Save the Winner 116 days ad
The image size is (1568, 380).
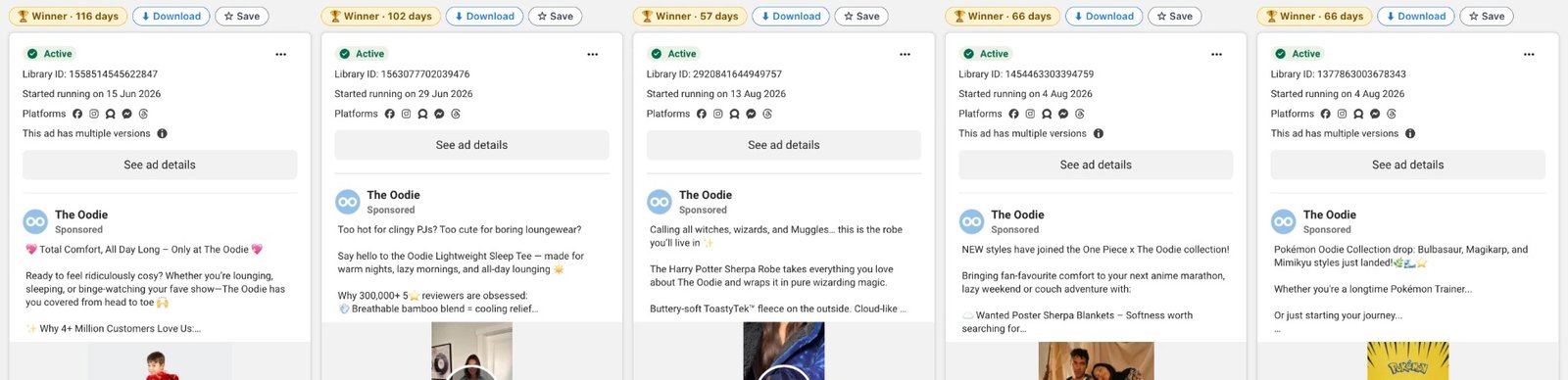(x=241, y=16)
